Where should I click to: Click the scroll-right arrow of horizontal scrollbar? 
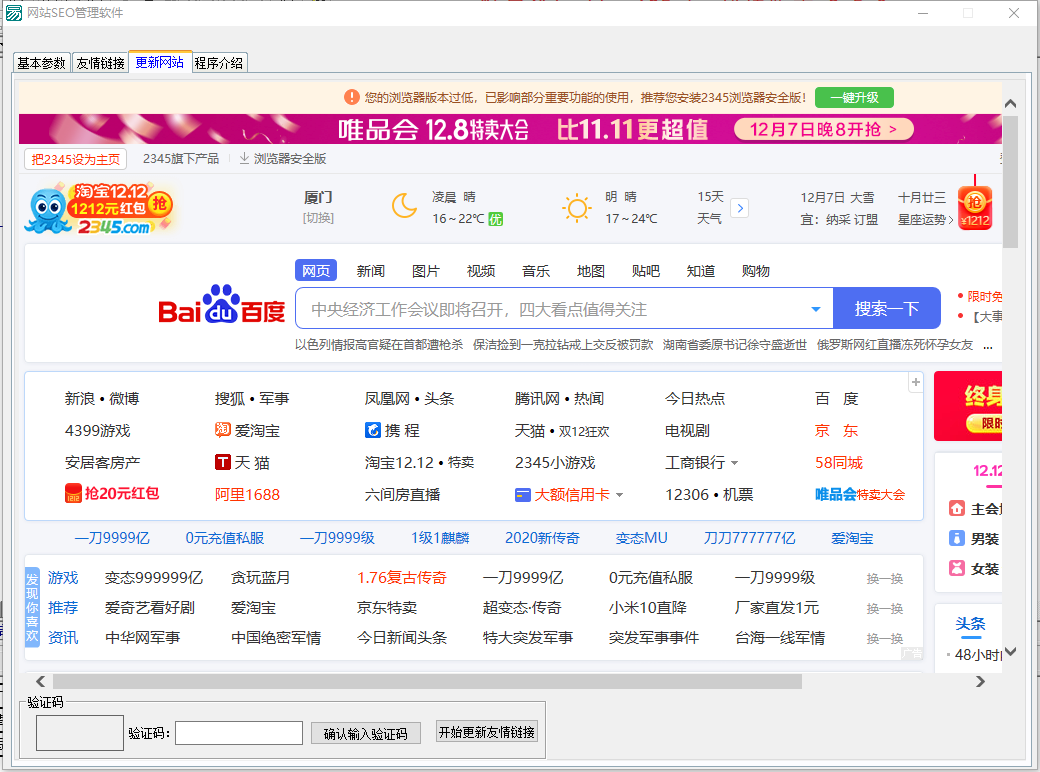point(980,682)
